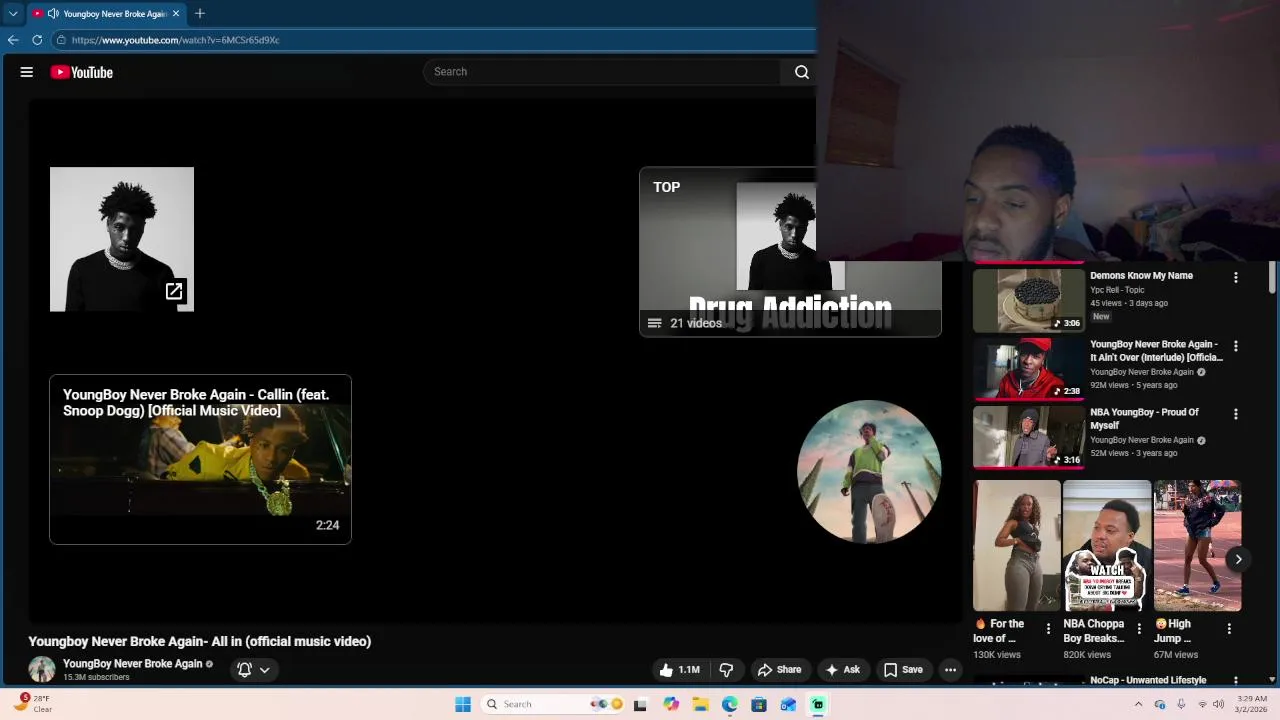Viewport: 1280px width, 720px height.
Task: Open Windows Start menu
Action: pyautogui.click(x=463, y=704)
